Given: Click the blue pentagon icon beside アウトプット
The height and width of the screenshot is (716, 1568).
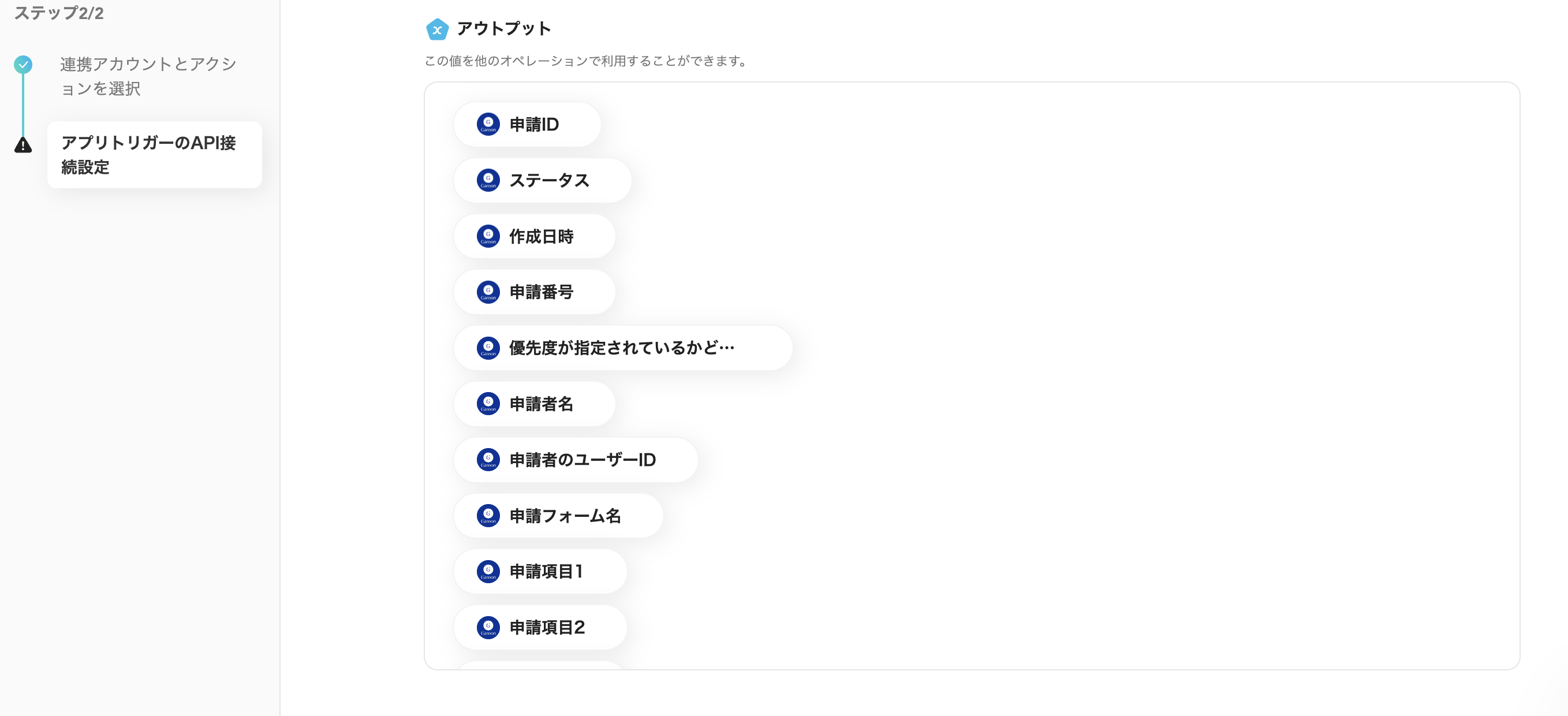Looking at the screenshot, I should [436, 29].
